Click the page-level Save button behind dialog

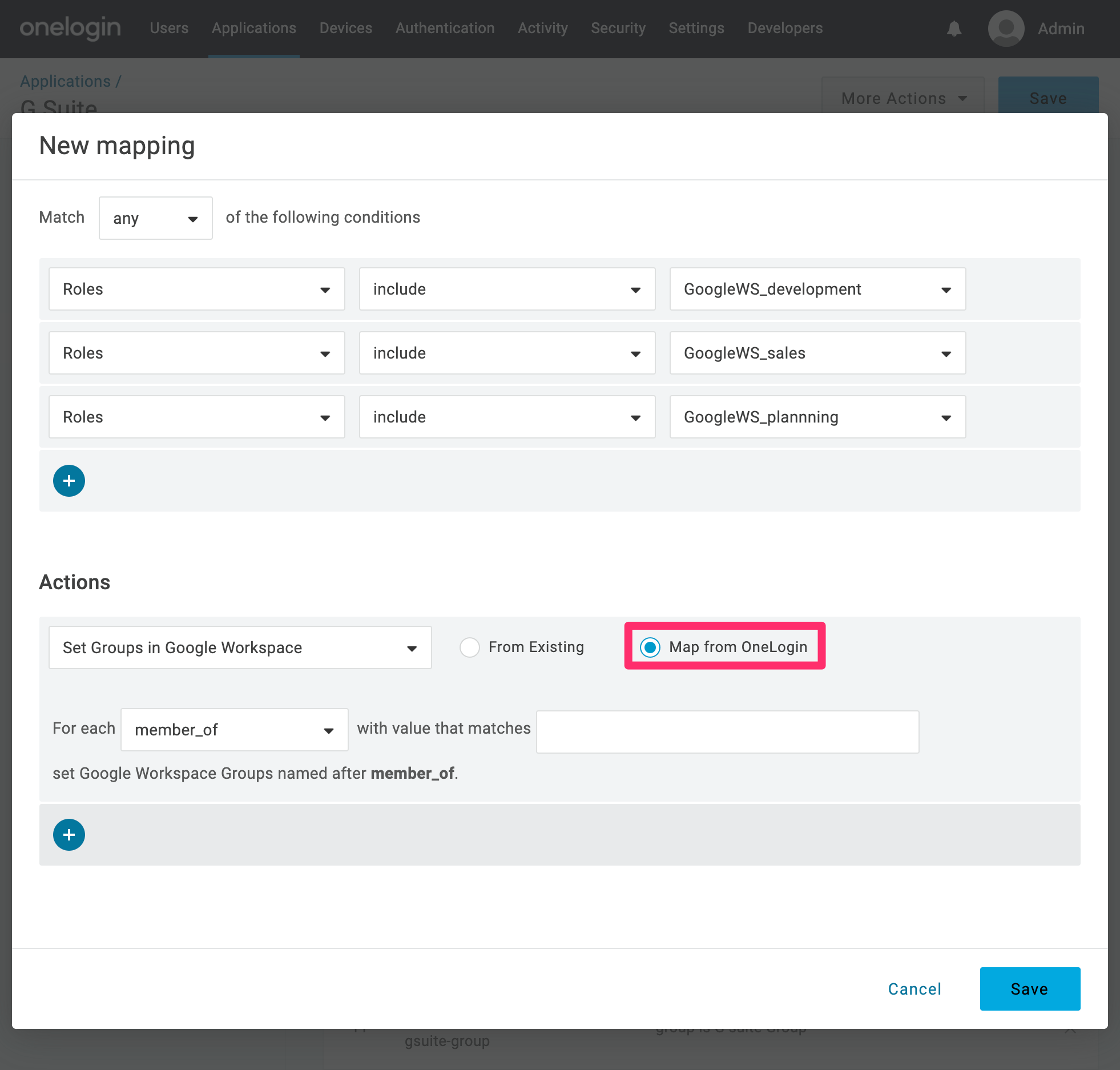pyautogui.click(x=1048, y=96)
